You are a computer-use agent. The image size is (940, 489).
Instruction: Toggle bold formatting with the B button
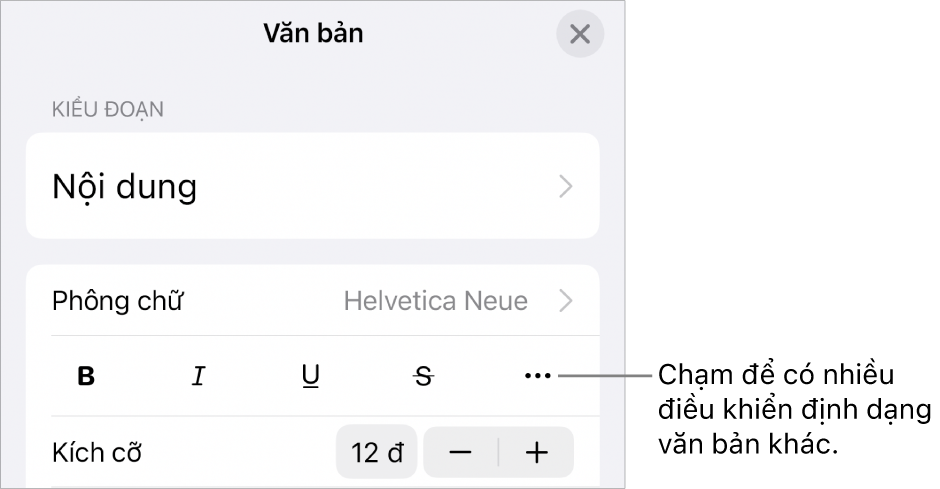click(87, 377)
